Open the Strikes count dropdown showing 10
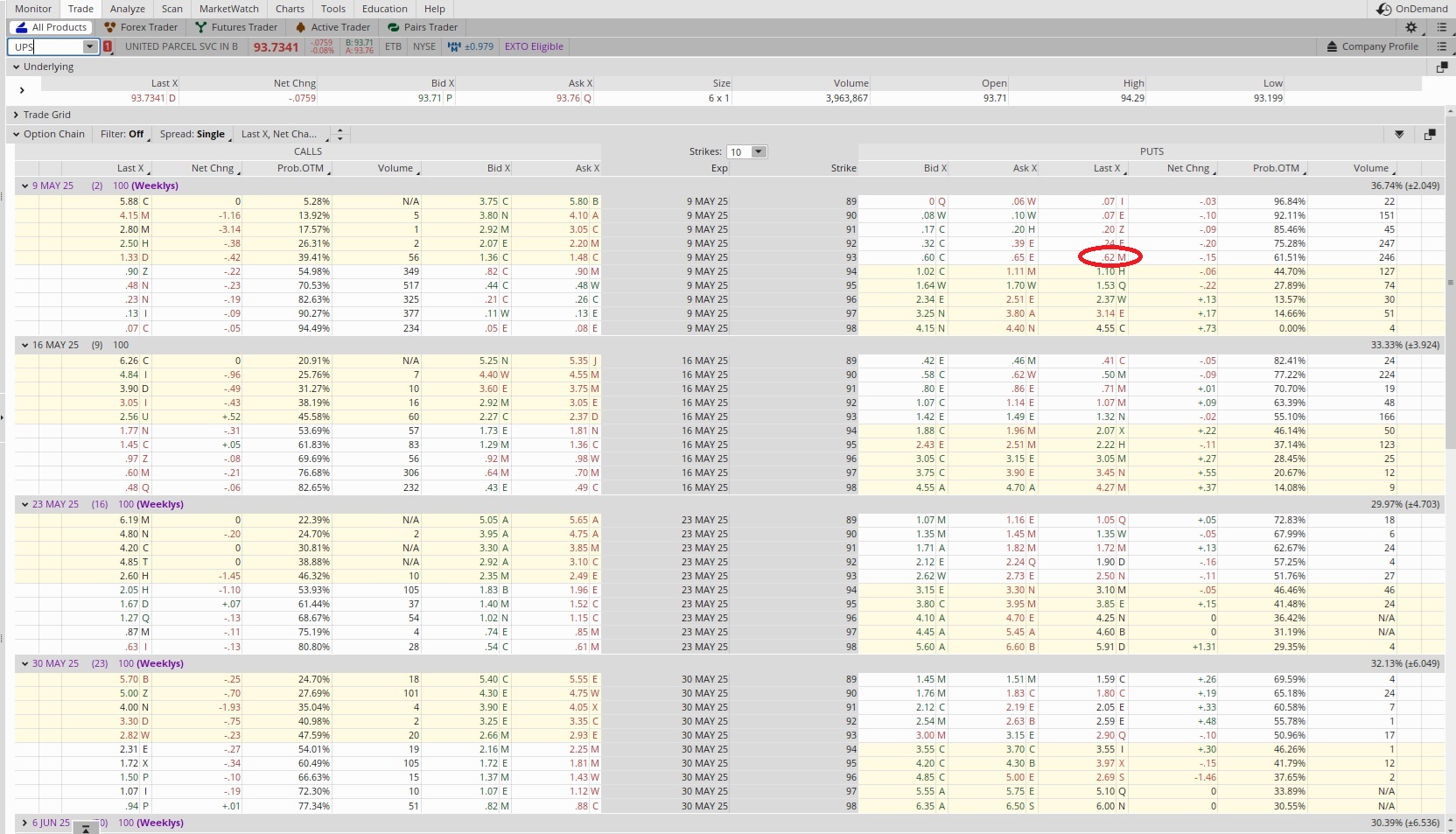 tap(747, 151)
